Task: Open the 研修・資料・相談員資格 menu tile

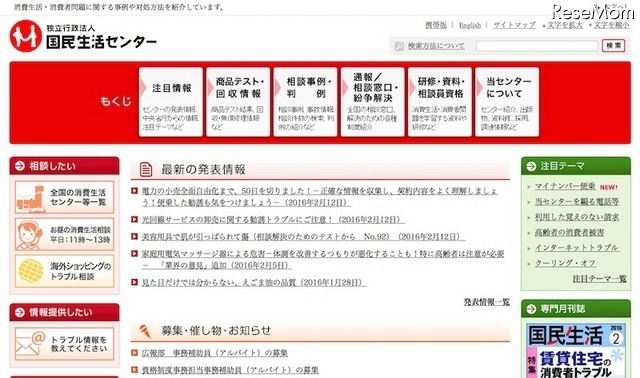Action: click(440, 102)
